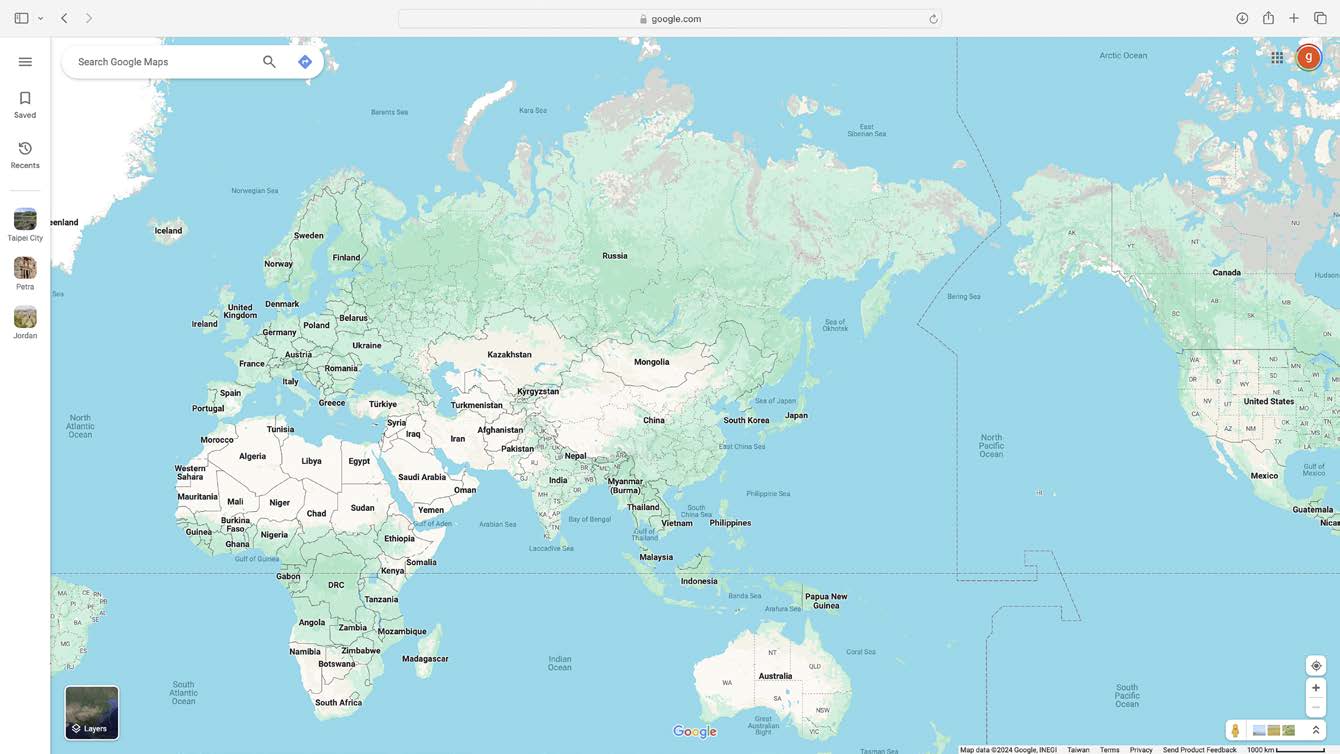Image resolution: width=1340 pixels, height=754 pixels.
Task: Toggle the Safari sidebar
Action: tap(21, 18)
